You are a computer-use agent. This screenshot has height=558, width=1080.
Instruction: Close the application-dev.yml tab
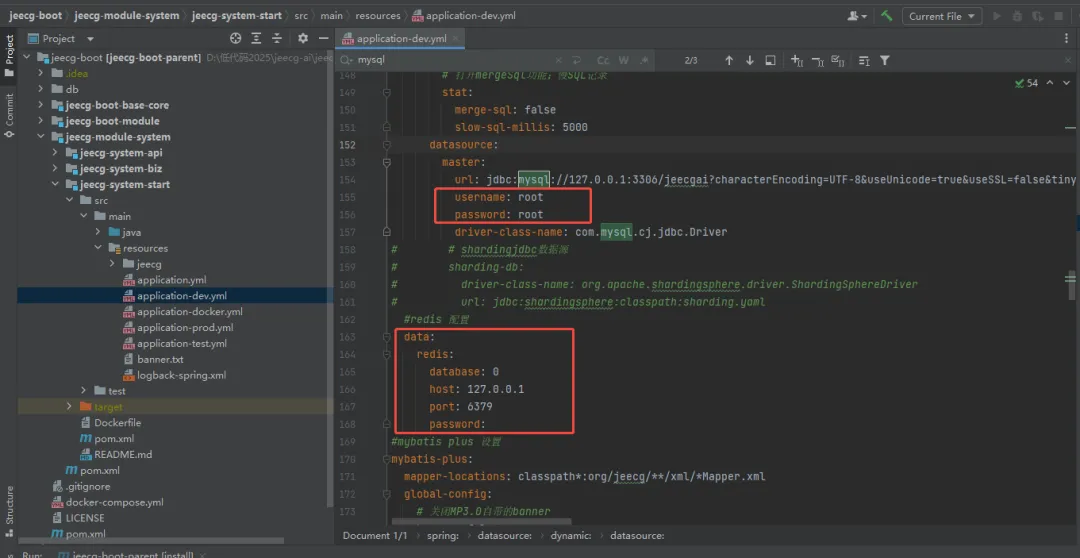pyautogui.click(x=455, y=39)
